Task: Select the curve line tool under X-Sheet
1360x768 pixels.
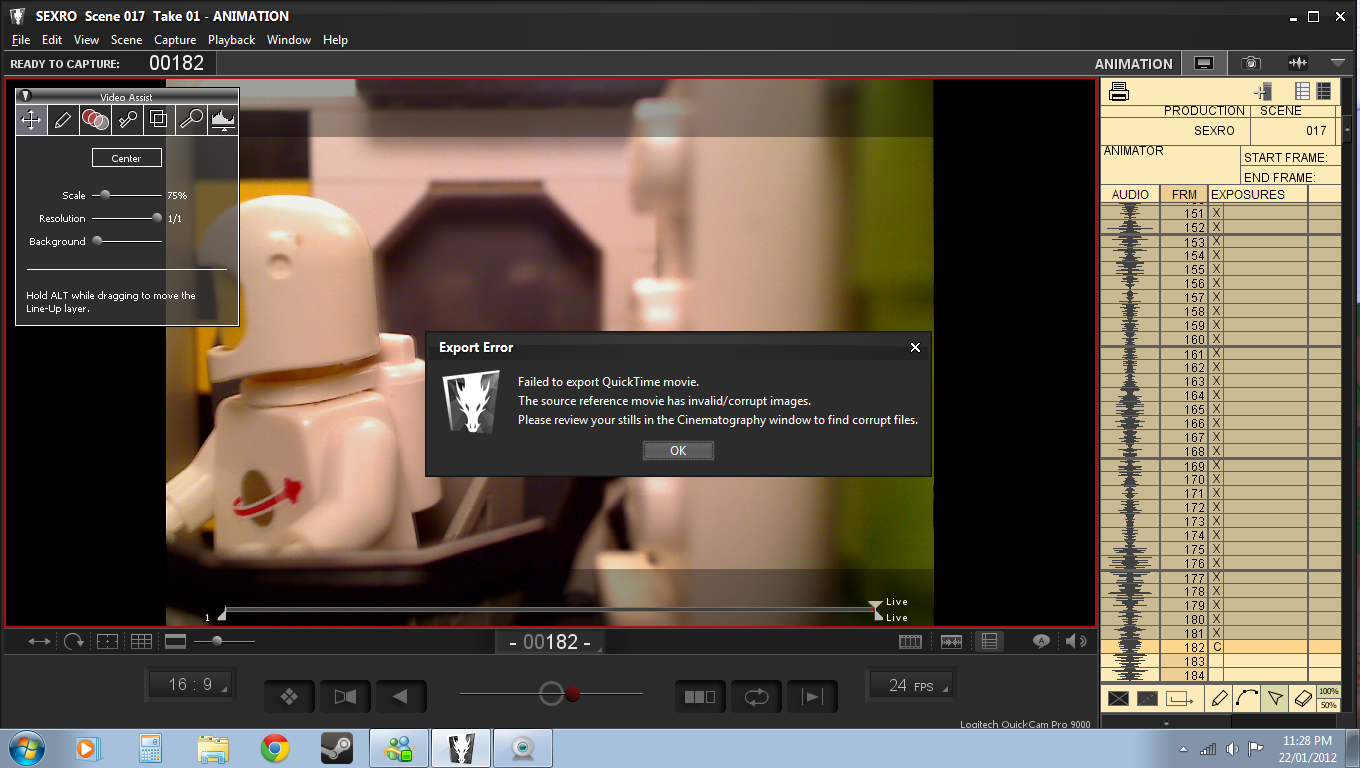Action: click(1247, 698)
